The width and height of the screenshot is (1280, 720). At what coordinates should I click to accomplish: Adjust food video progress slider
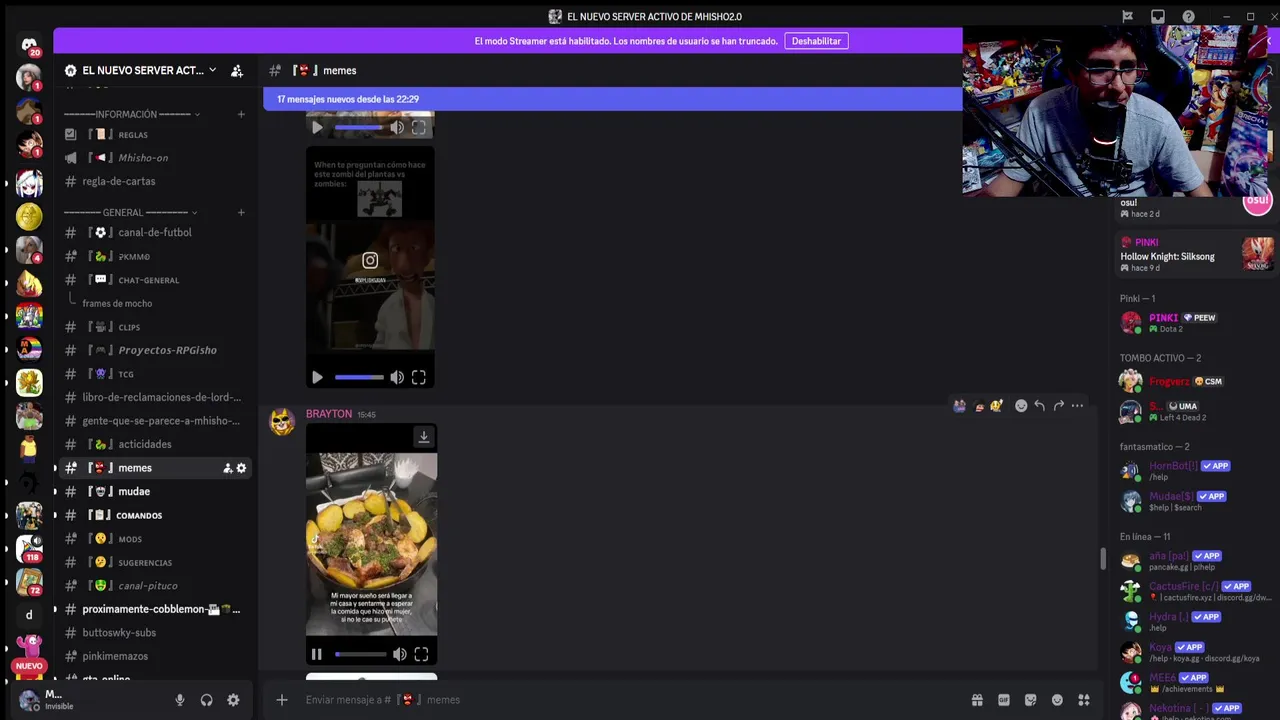(360, 654)
